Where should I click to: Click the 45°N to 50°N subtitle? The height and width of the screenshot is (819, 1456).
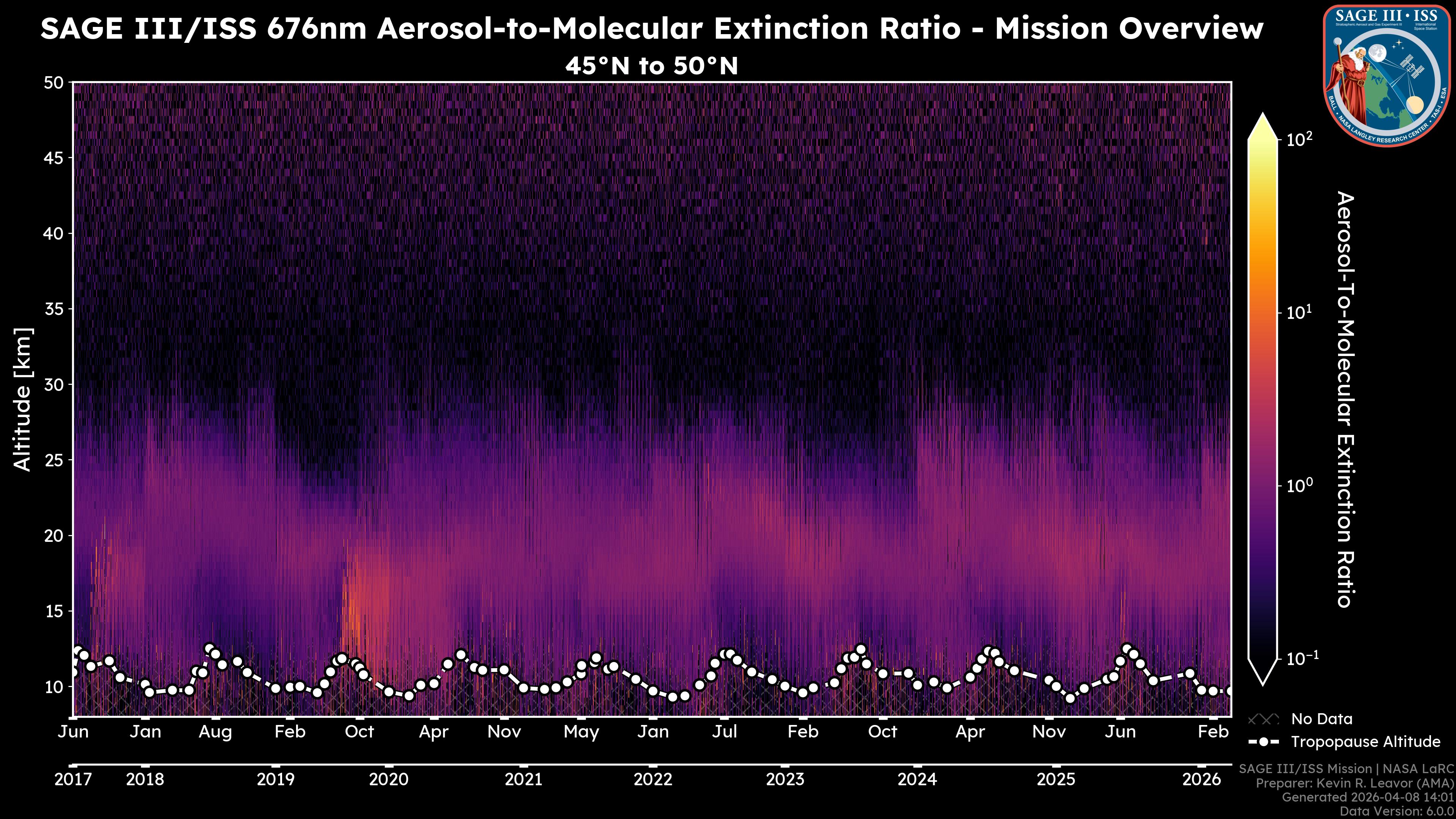tap(652, 66)
